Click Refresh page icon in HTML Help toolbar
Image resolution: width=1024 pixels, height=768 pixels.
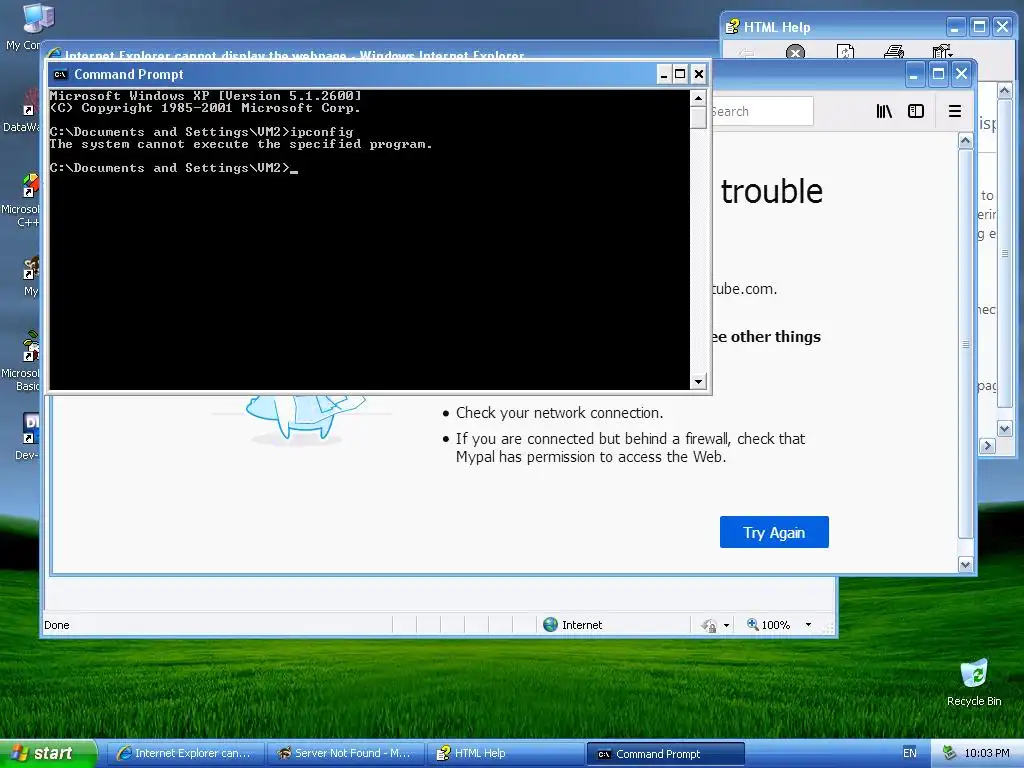click(x=845, y=52)
